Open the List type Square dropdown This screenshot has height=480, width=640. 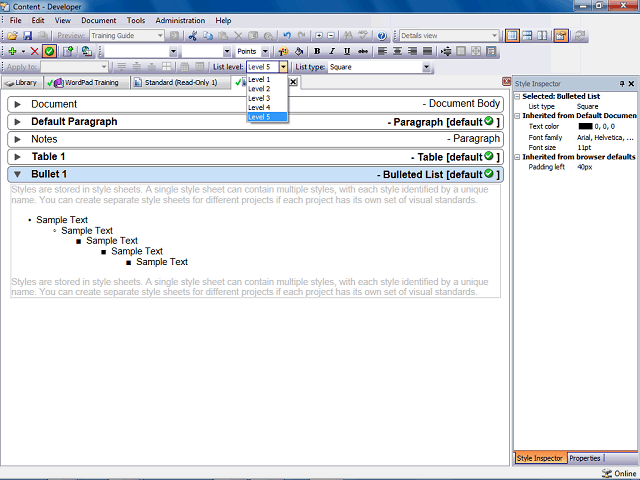(426, 67)
